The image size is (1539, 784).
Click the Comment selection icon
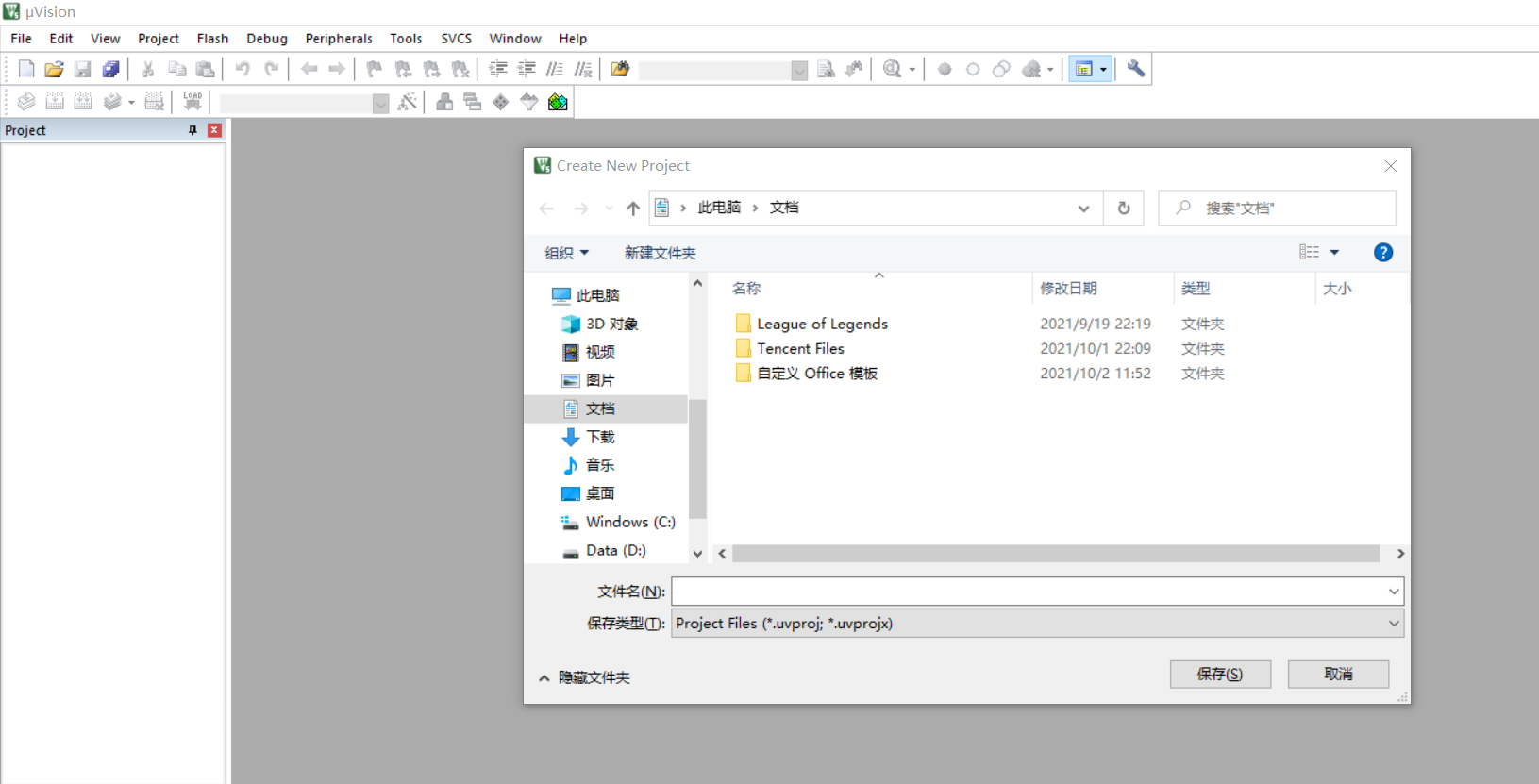[x=555, y=69]
